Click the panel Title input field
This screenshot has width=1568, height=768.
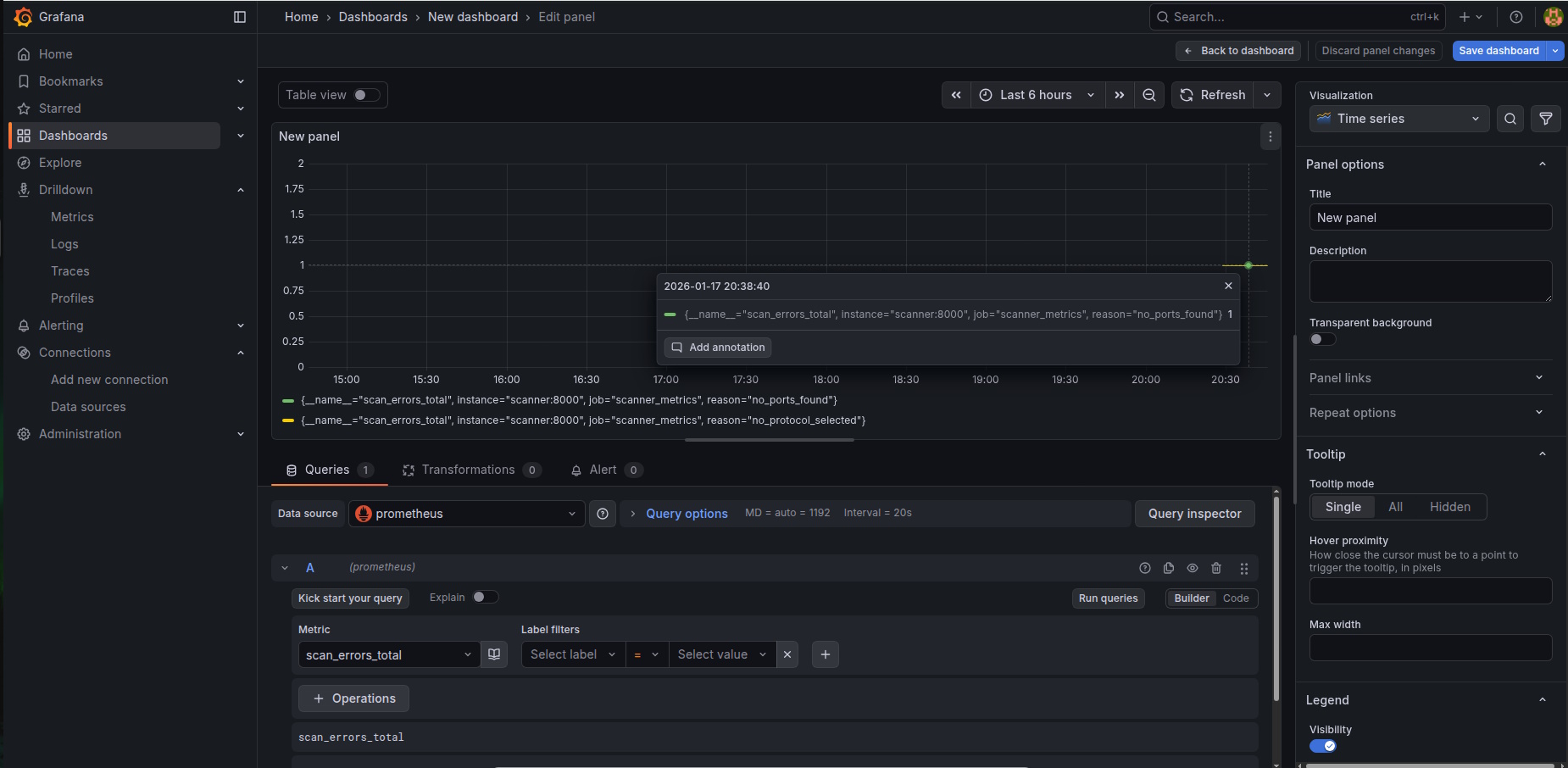[x=1430, y=218]
